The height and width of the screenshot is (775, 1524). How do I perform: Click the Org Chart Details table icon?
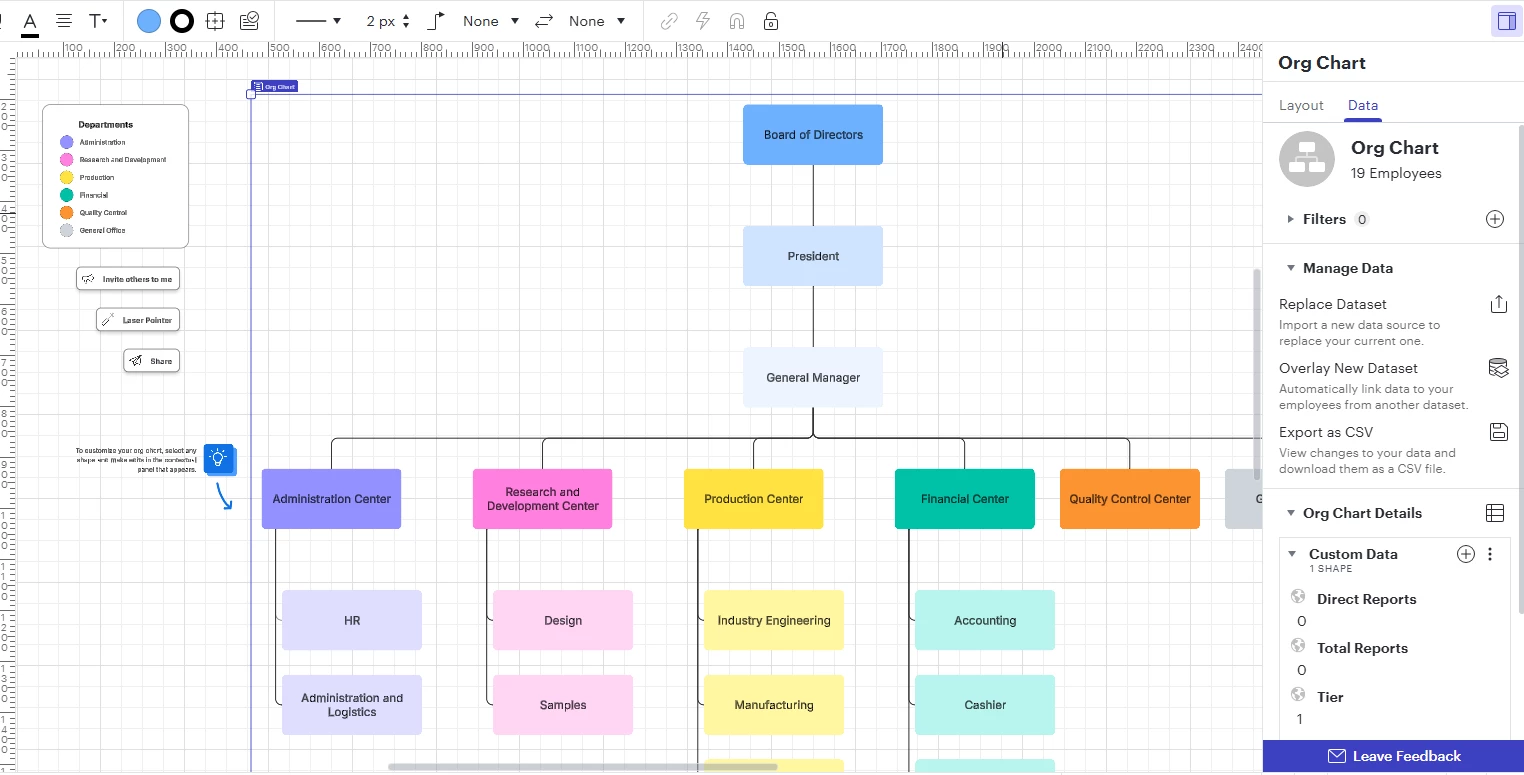pyautogui.click(x=1495, y=513)
